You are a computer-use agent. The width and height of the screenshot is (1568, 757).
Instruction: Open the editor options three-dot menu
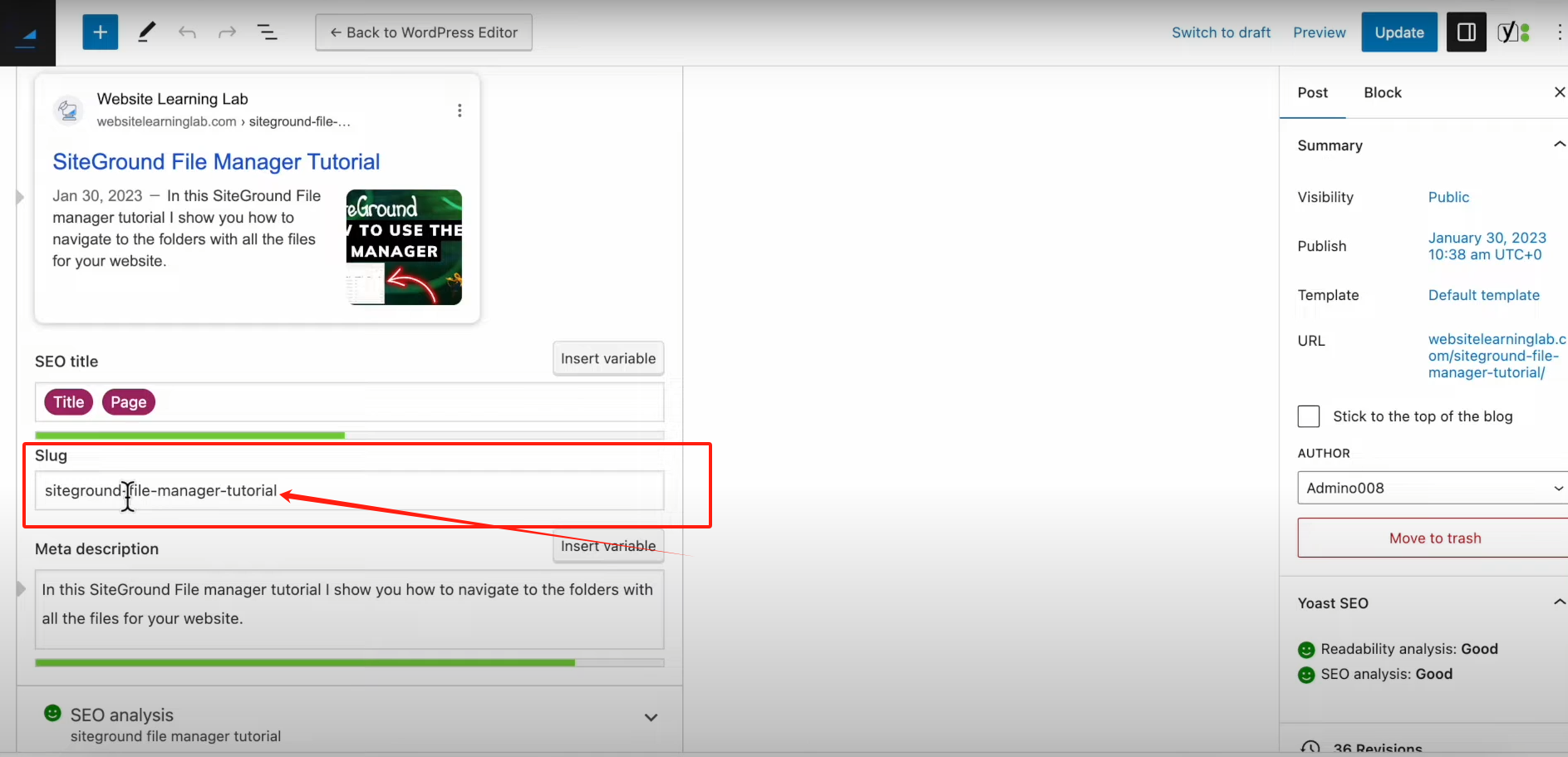tap(1559, 32)
